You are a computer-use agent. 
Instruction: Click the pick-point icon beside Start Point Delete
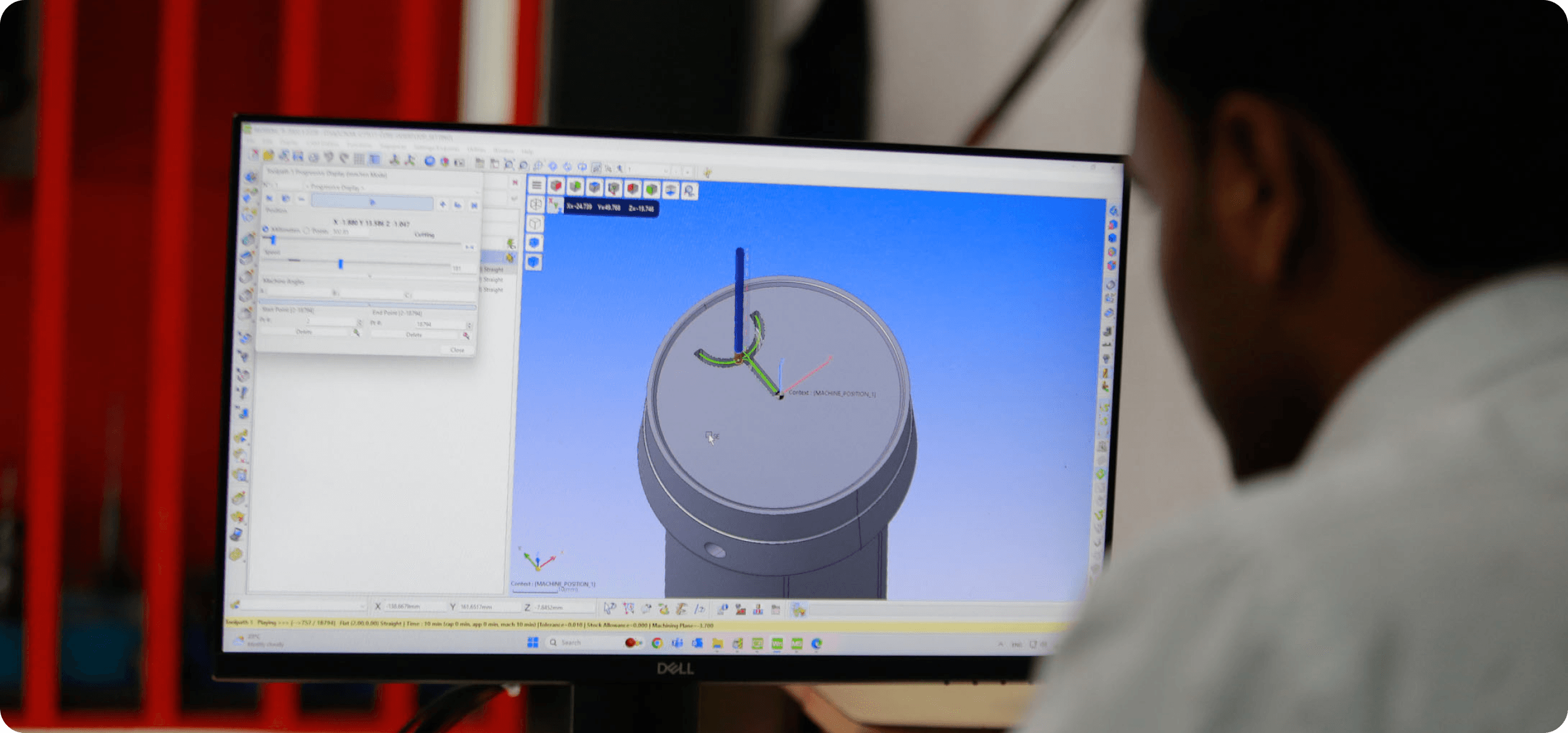pos(356,333)
